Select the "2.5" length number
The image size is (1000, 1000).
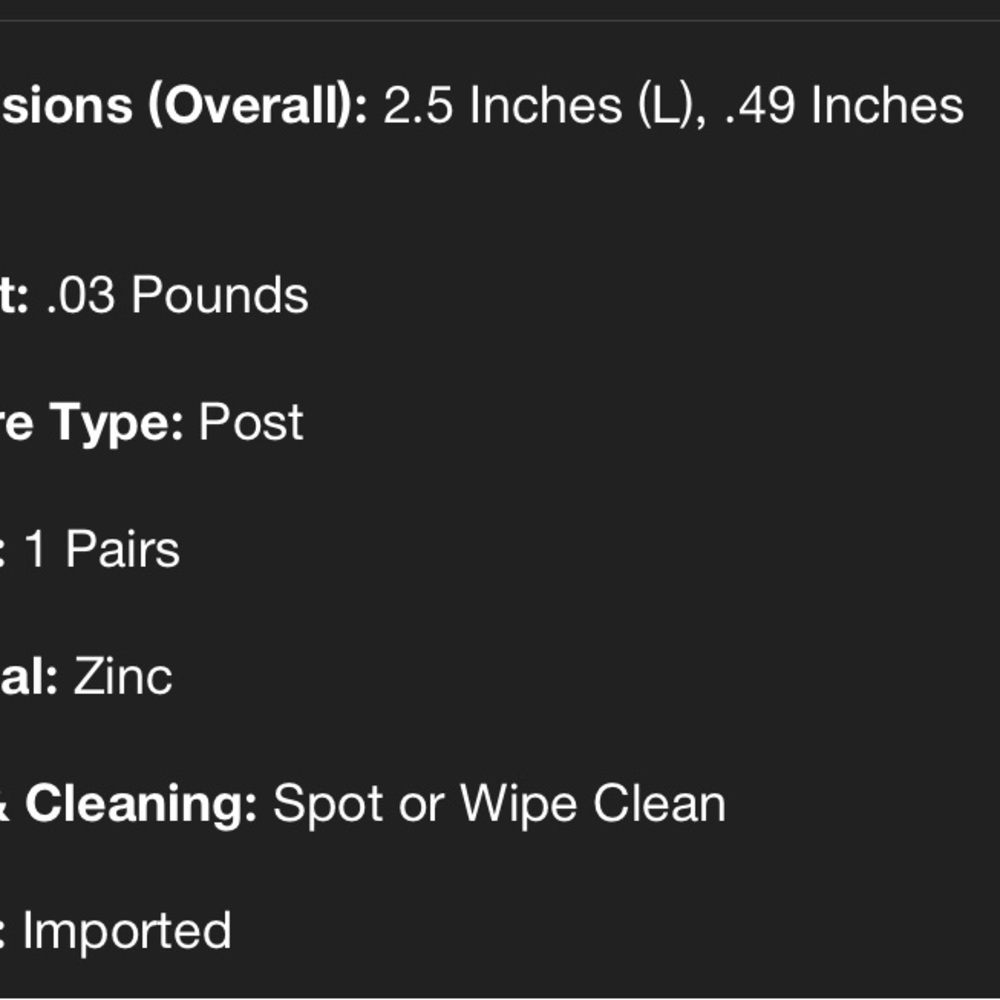pyautogui.click(x=418, y=105)
